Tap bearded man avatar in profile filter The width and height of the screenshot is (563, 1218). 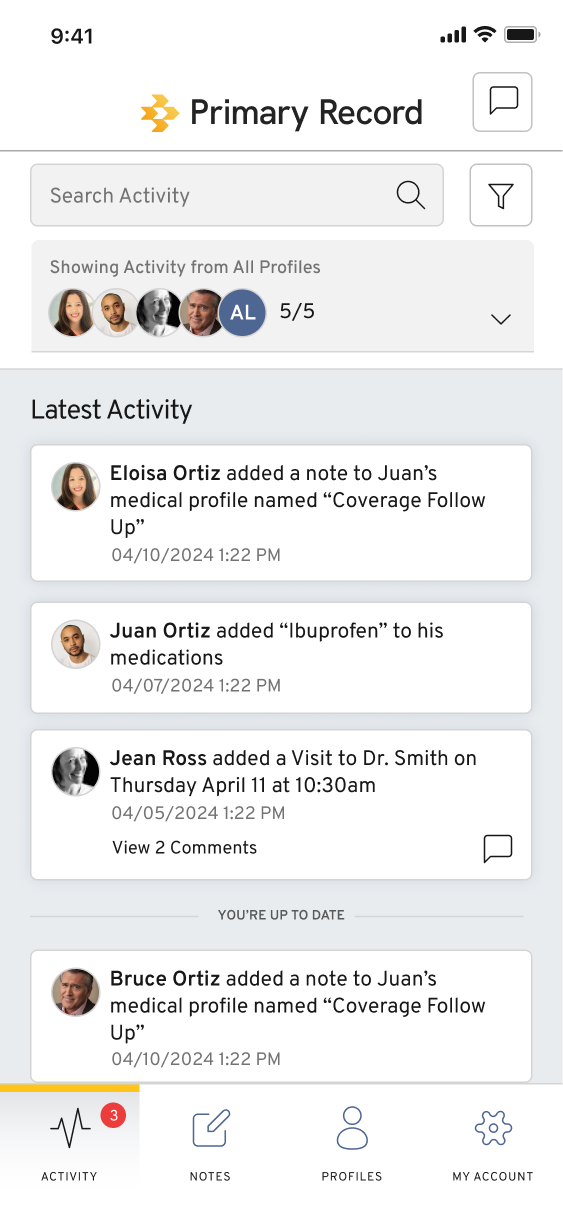(116, 313)
